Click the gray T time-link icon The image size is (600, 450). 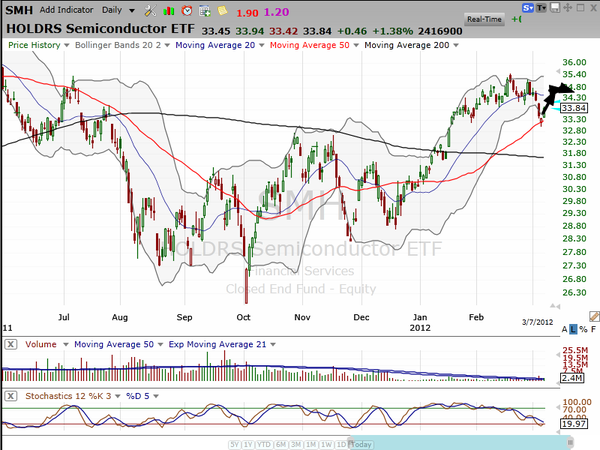[x=541, y=8]
